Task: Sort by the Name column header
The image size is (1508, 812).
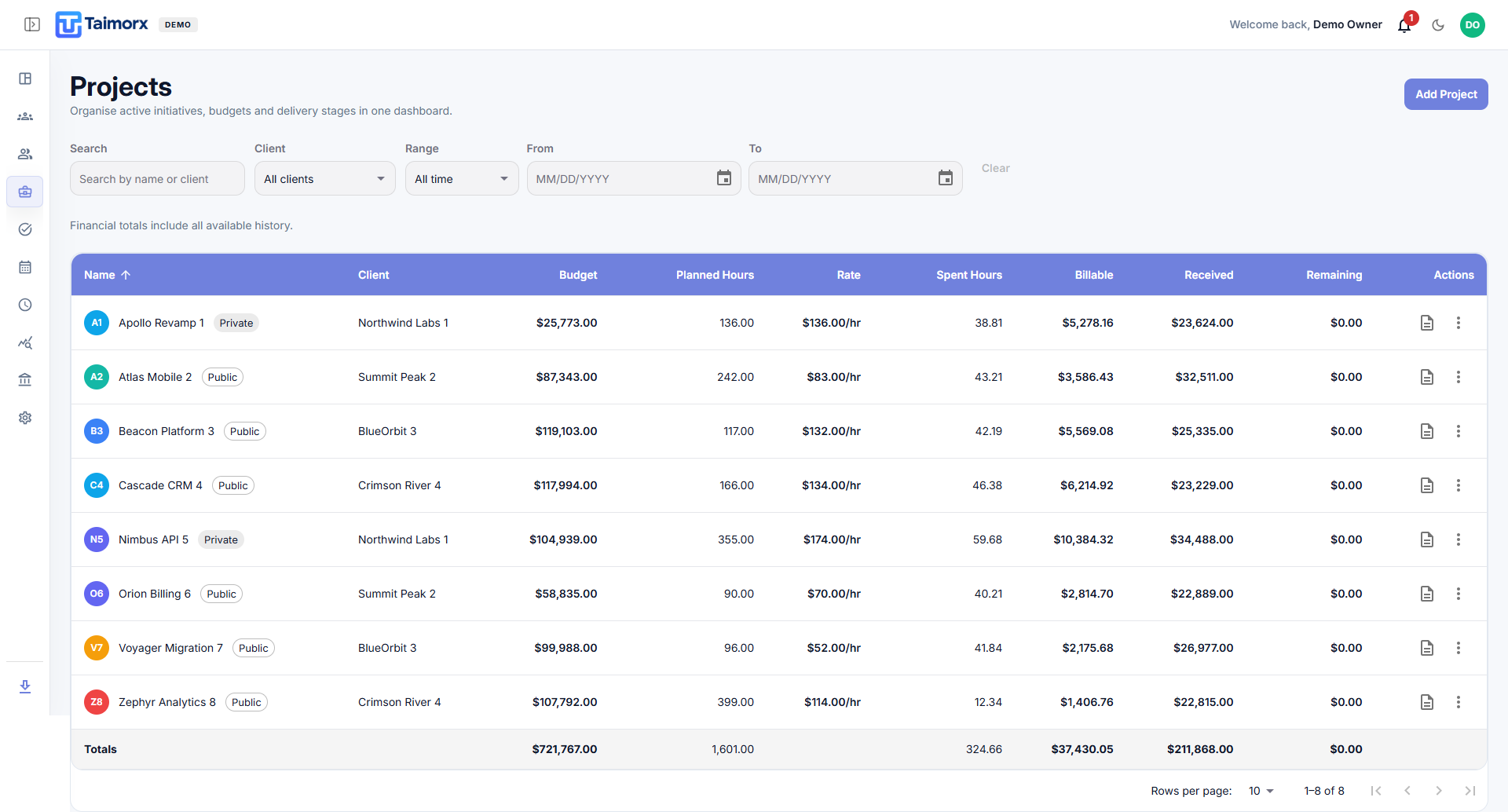Action: pyautogui.click(x=107, y=275)
